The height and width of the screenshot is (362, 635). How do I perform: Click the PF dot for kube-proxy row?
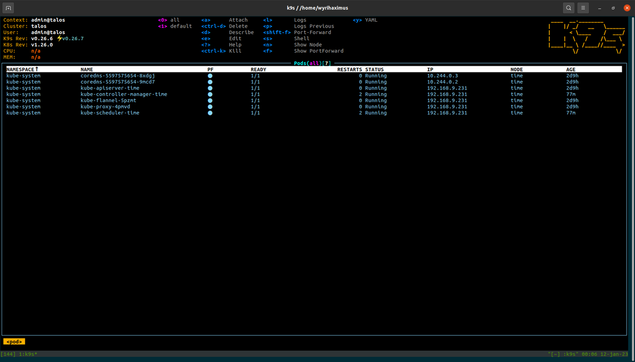tap(210, 107)
